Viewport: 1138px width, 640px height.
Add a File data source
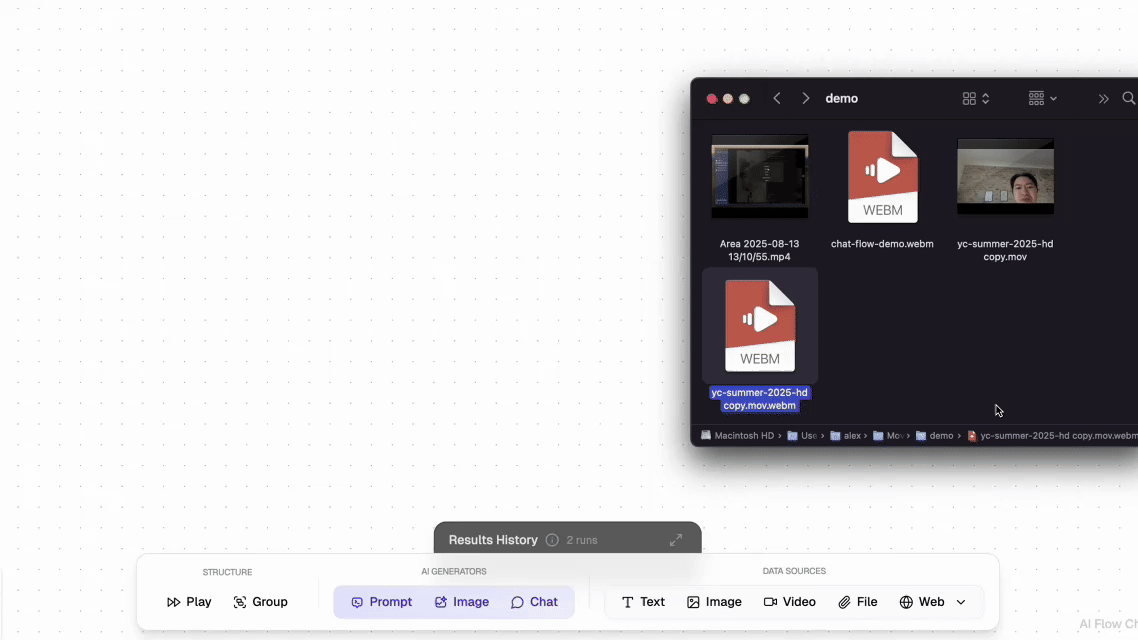coord(857,602)
